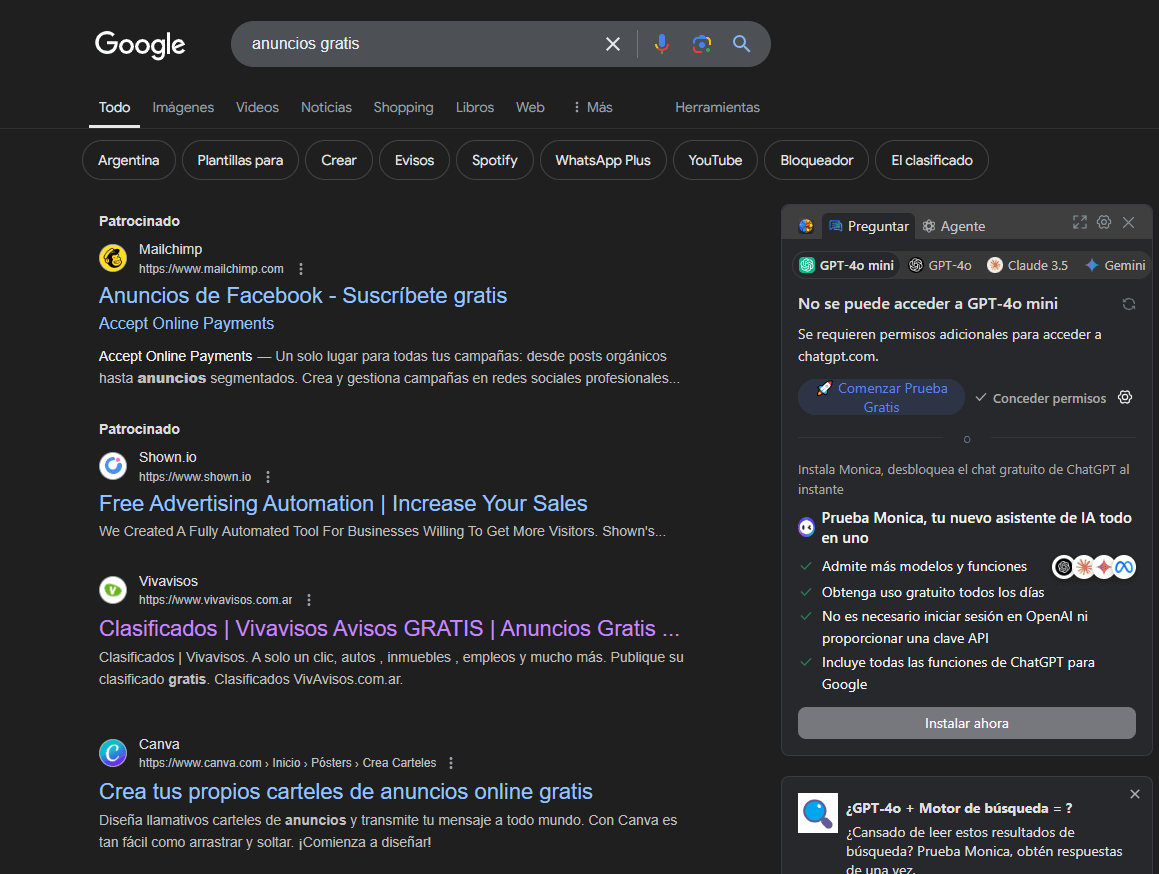Filter by Bloqueador chip
Viewport: 1159px width, 874px height.
(x=817, y=160)
